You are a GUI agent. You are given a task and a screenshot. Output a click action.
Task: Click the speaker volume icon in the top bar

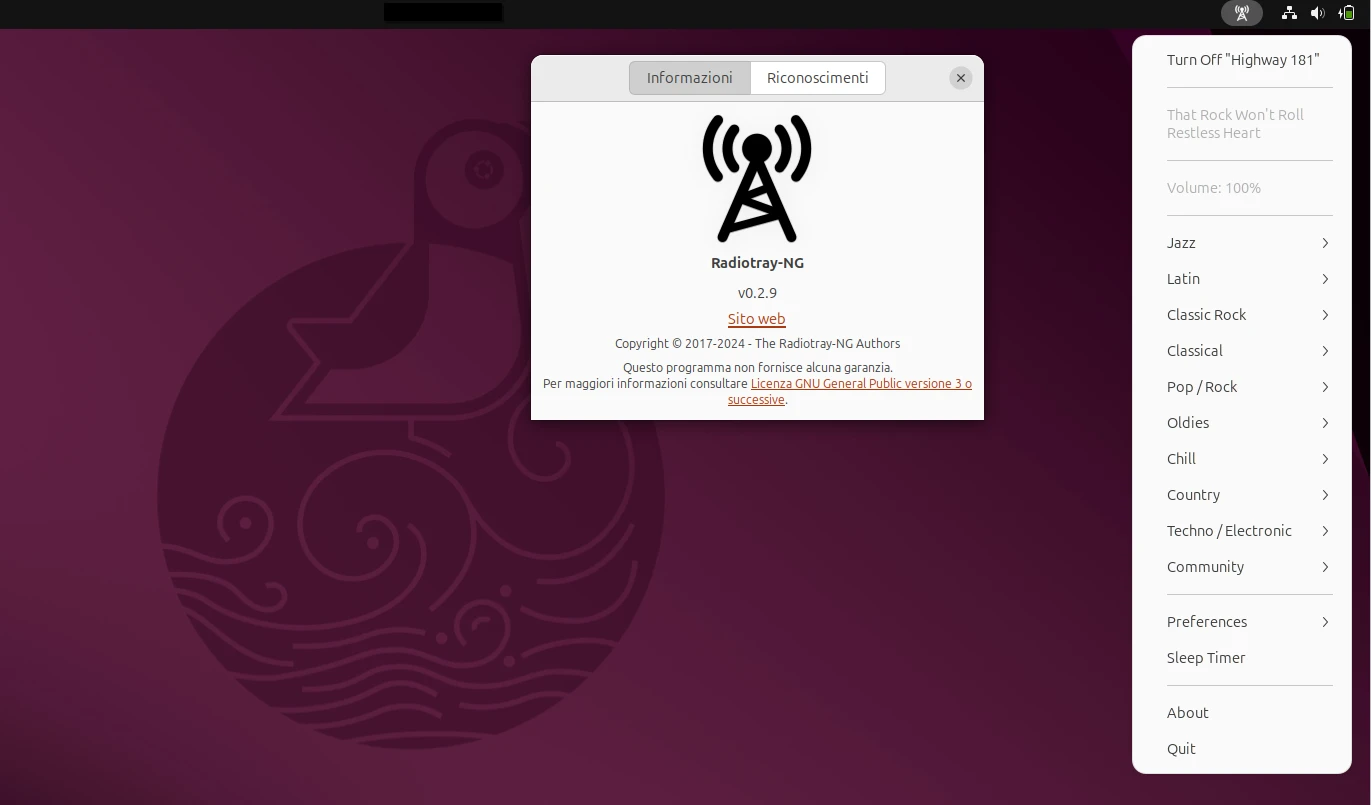coord(1317,13)
